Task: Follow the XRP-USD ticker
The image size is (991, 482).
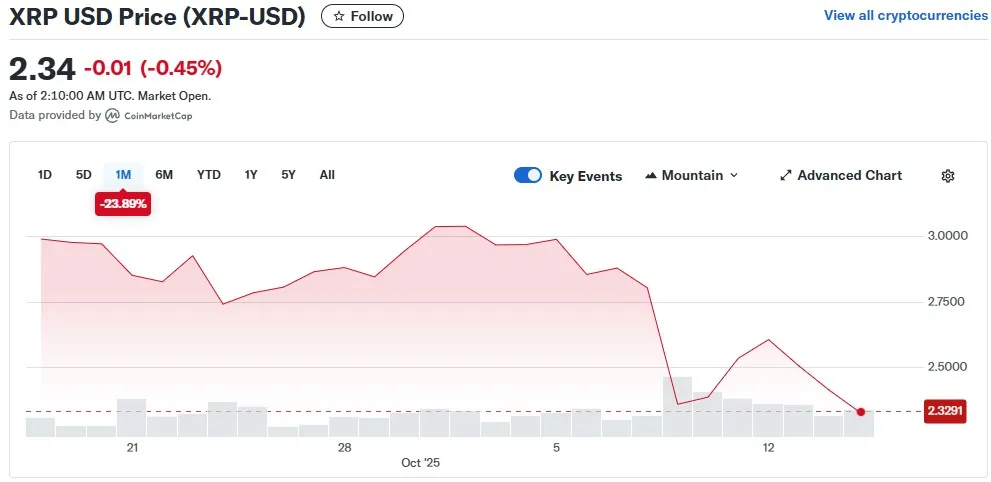Action: point(362,16)
